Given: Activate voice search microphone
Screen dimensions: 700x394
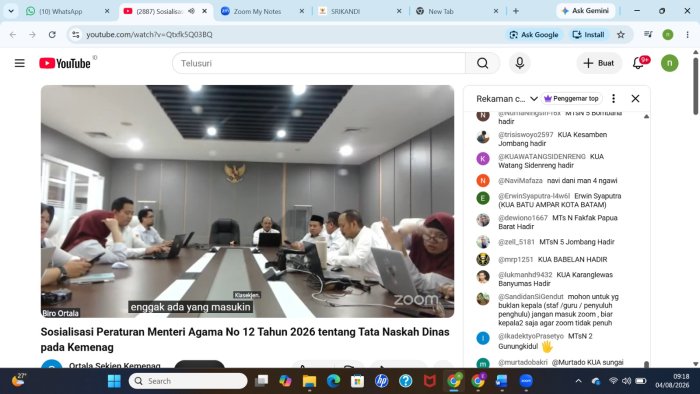Looking at the screenshot, I should coord(520,63).
